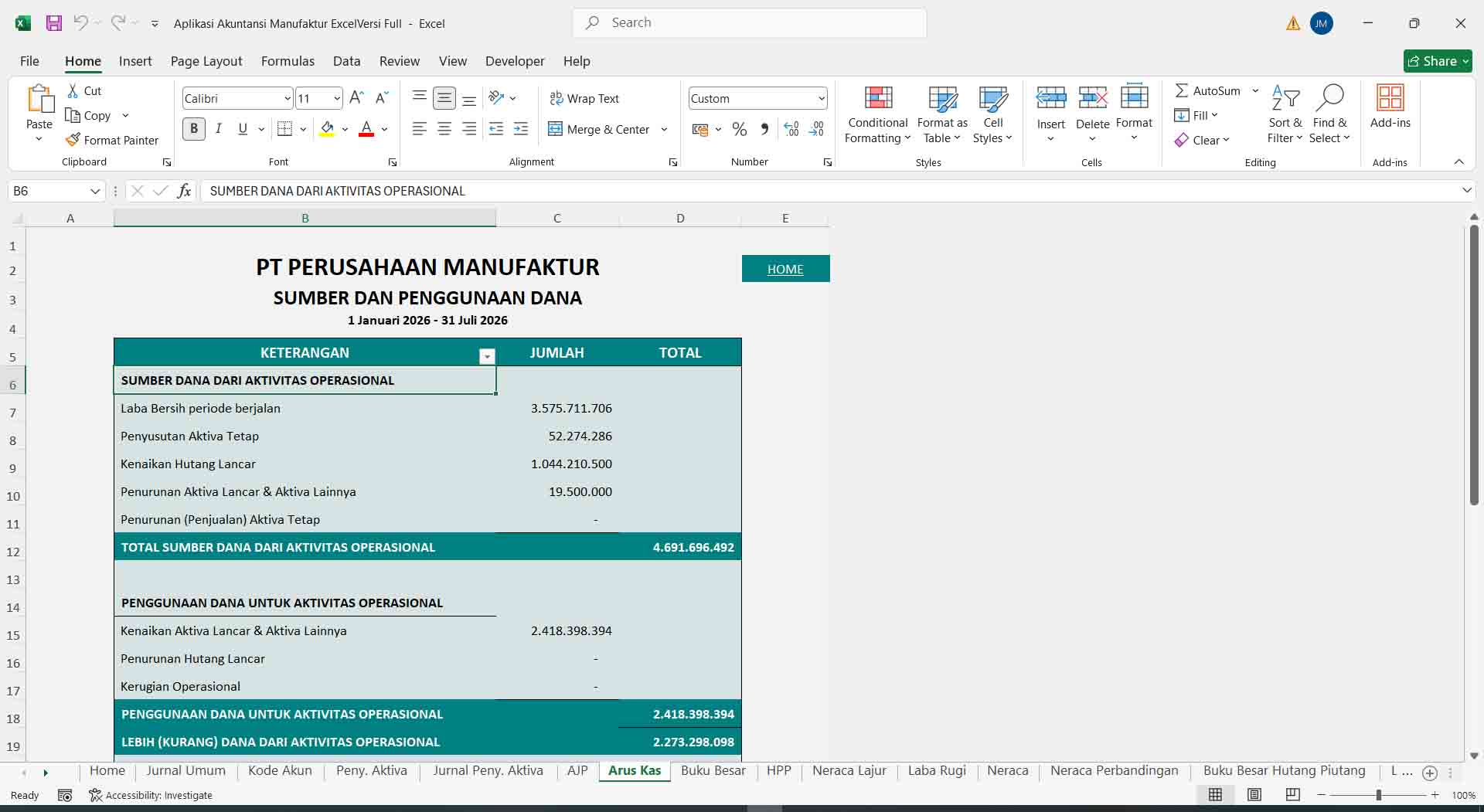Click the Insert Function fx icon
Viewport: 1484px width, 812px height.
pos(184,191)
